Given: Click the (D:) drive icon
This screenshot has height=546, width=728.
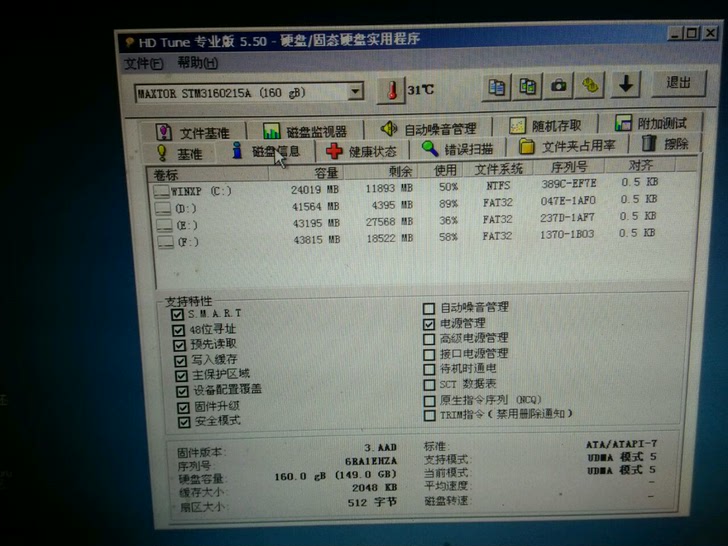Looking at the screenshot, I should pyautogui.click(x=163, y=208).
